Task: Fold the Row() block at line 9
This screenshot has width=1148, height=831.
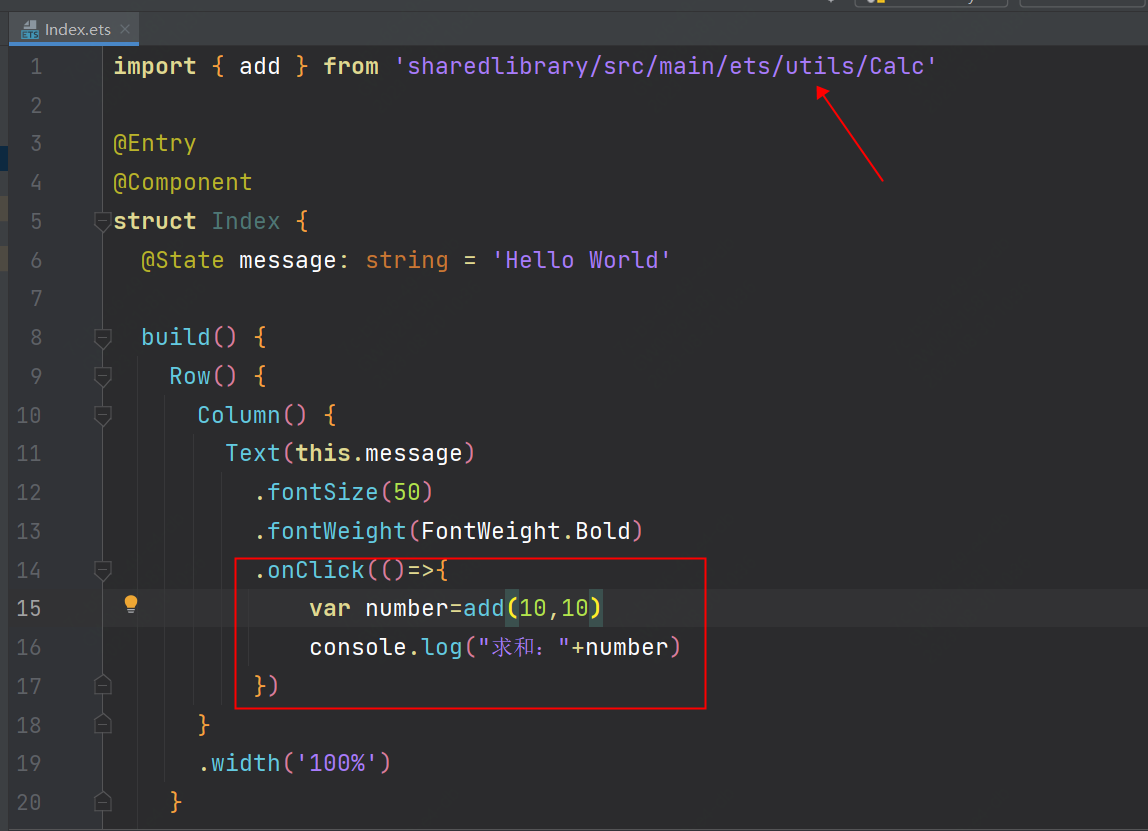Action: (x=102, y=377)
